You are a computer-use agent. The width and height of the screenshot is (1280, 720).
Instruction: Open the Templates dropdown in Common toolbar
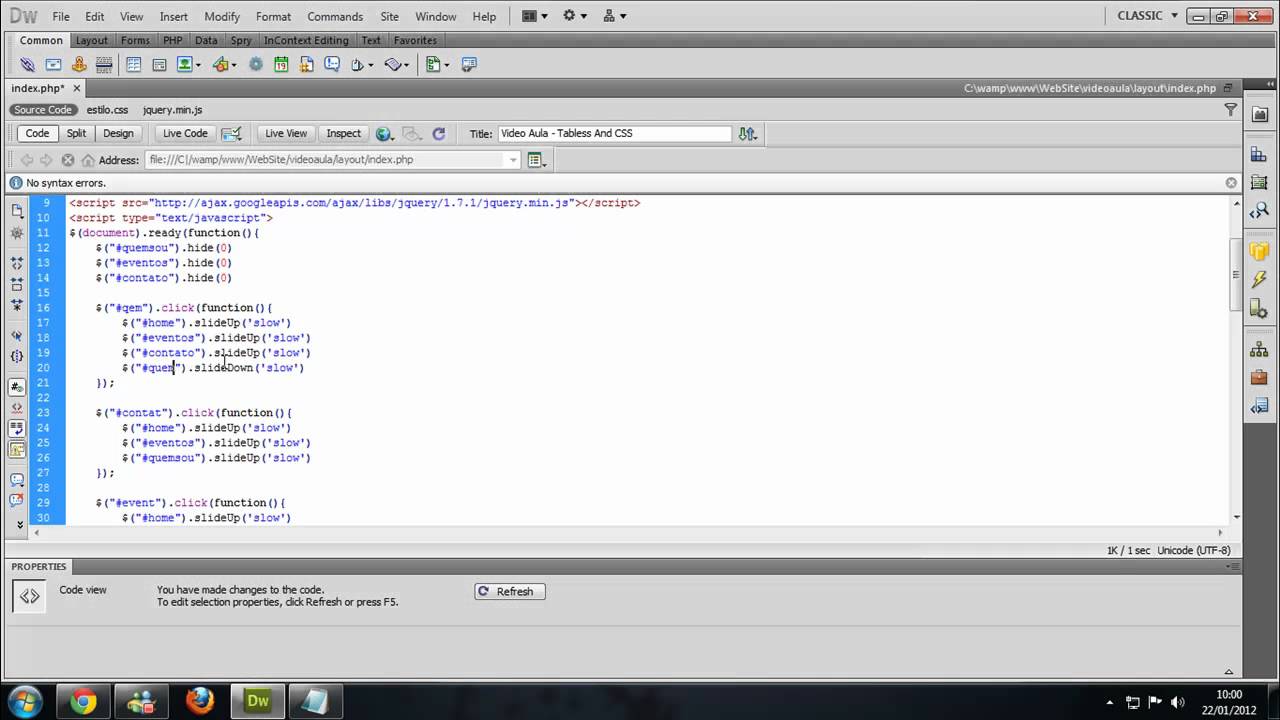click(437, 64)
